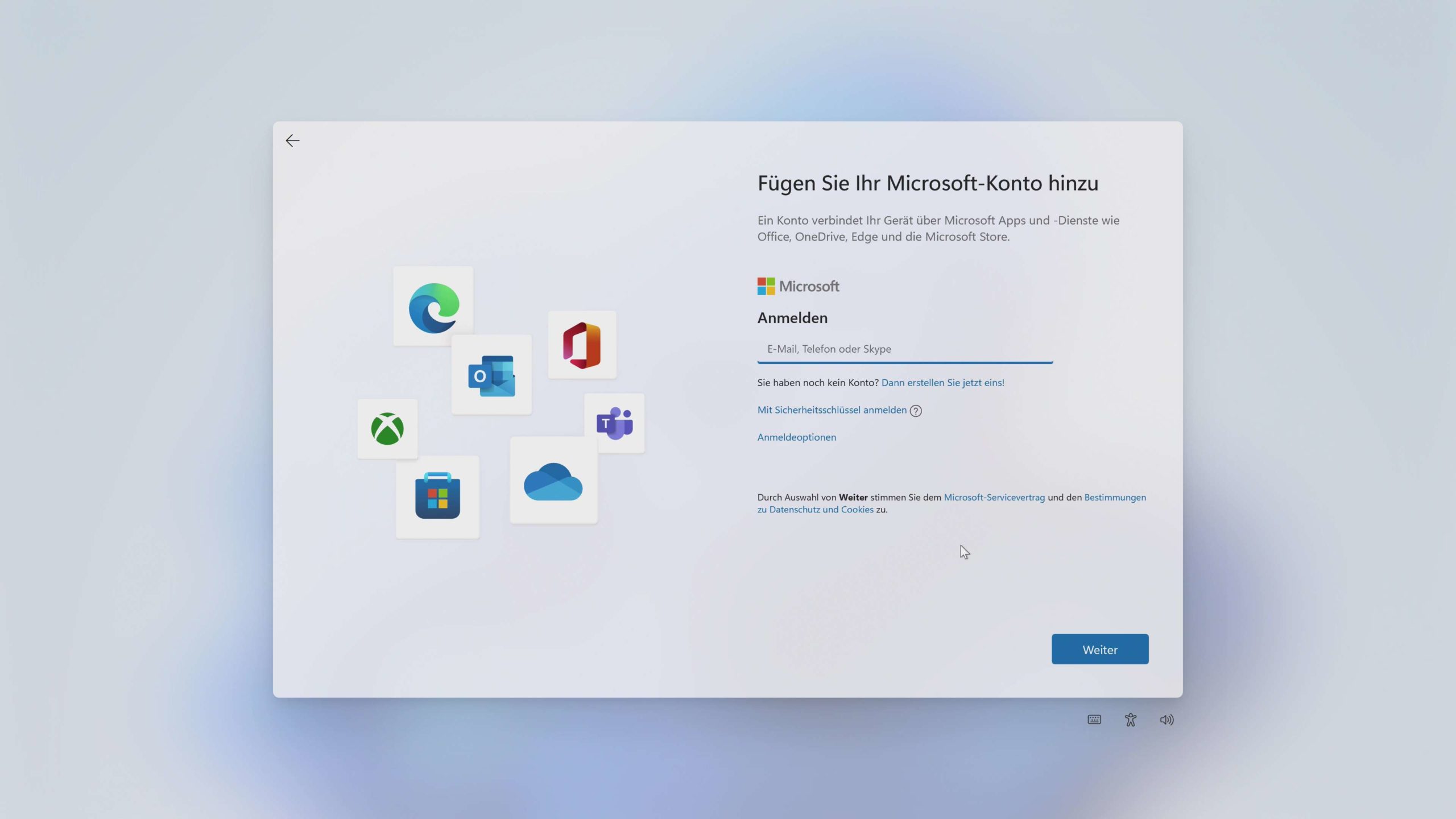Click the Office icon tile

tap(582, 345)
